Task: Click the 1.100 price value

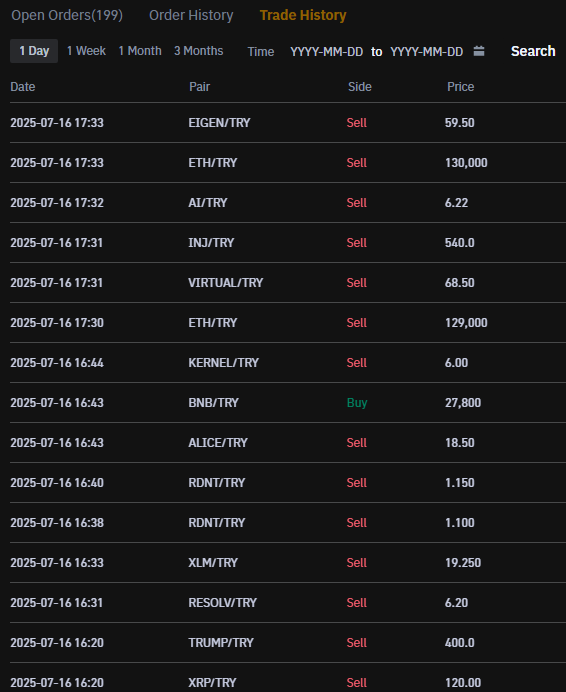Action: (x=460, y=523)
